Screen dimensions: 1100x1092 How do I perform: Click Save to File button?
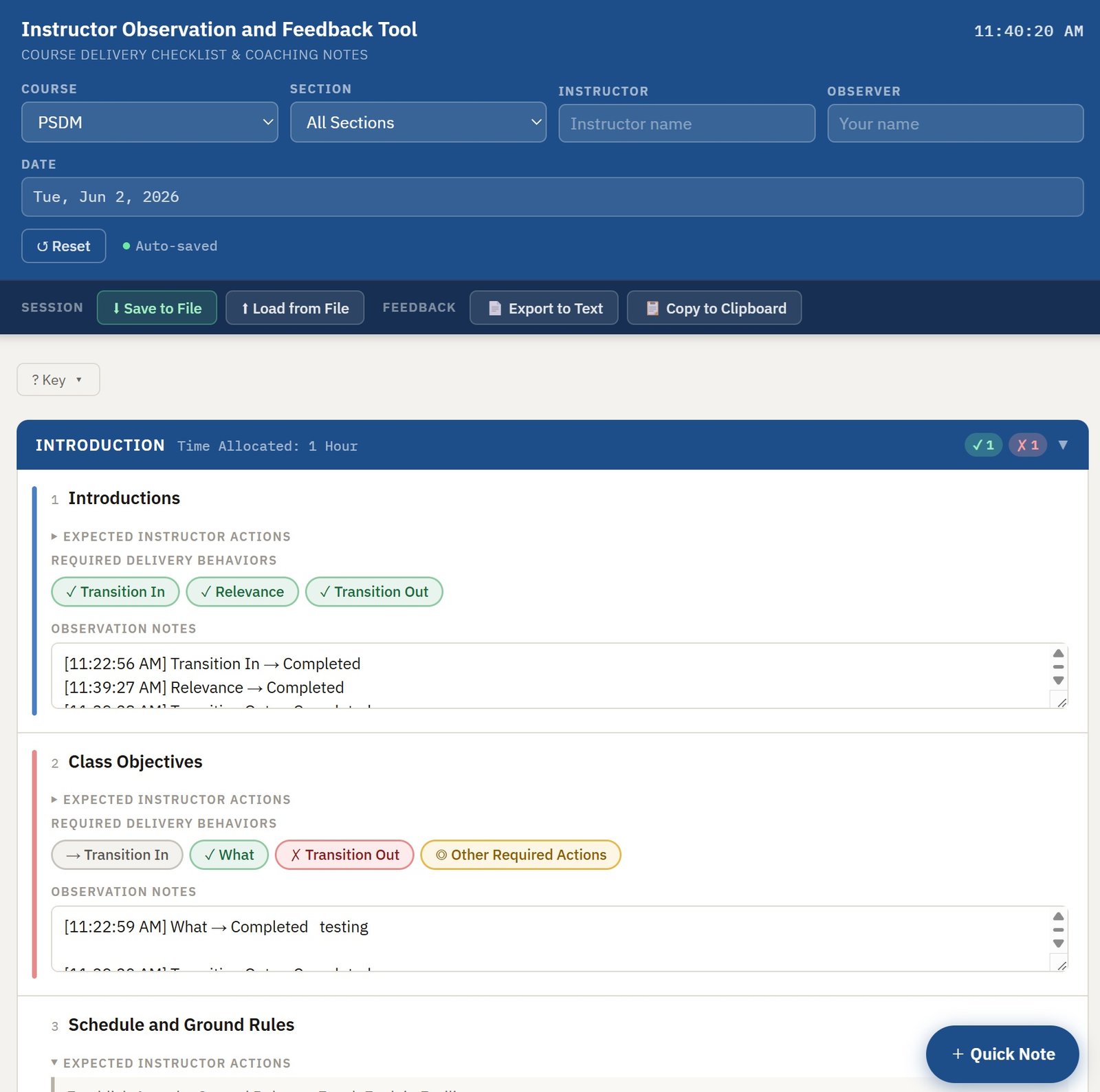click(x=157, y=308)
